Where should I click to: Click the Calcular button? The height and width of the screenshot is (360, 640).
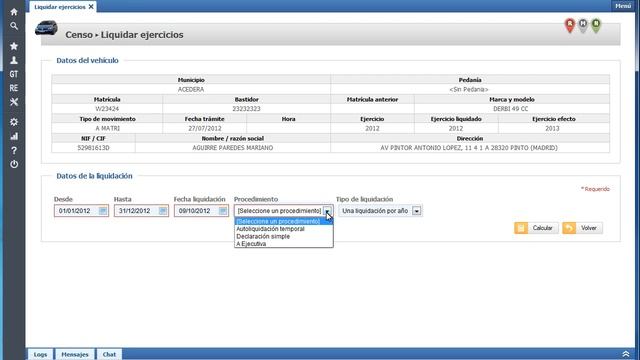coord(536,228)
